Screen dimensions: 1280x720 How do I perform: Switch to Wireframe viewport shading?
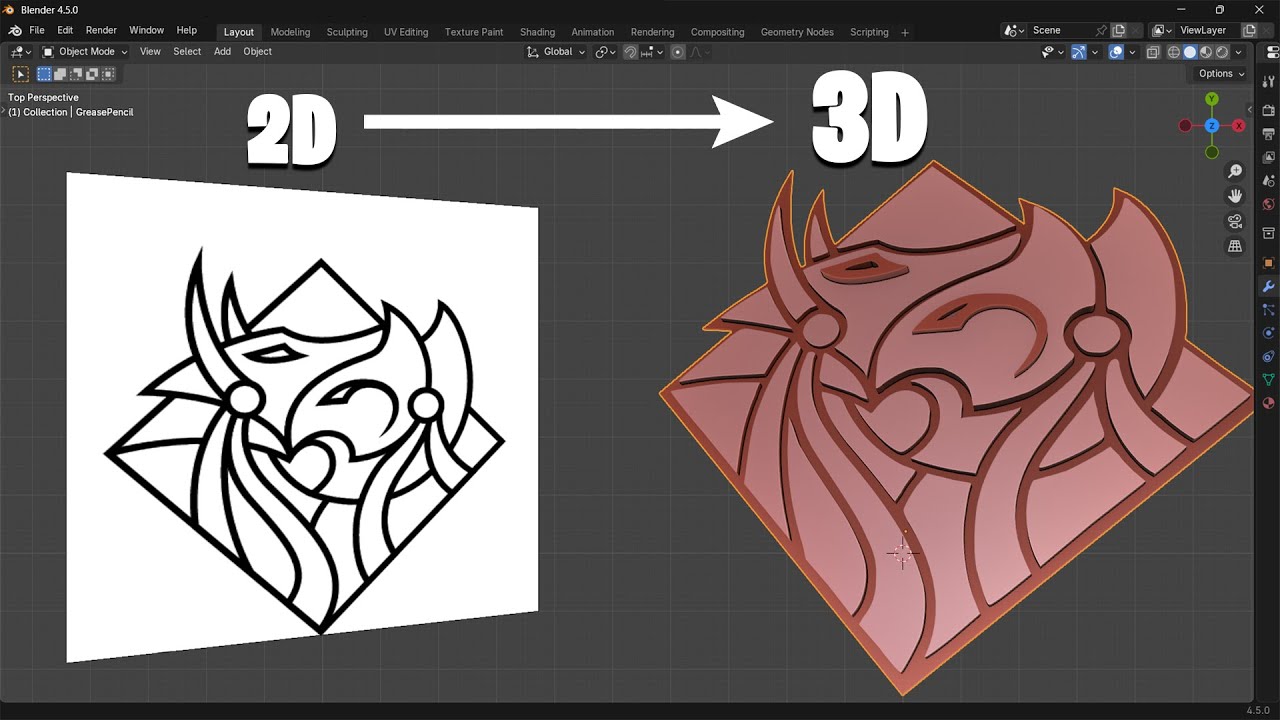(x=1174, y=52)
